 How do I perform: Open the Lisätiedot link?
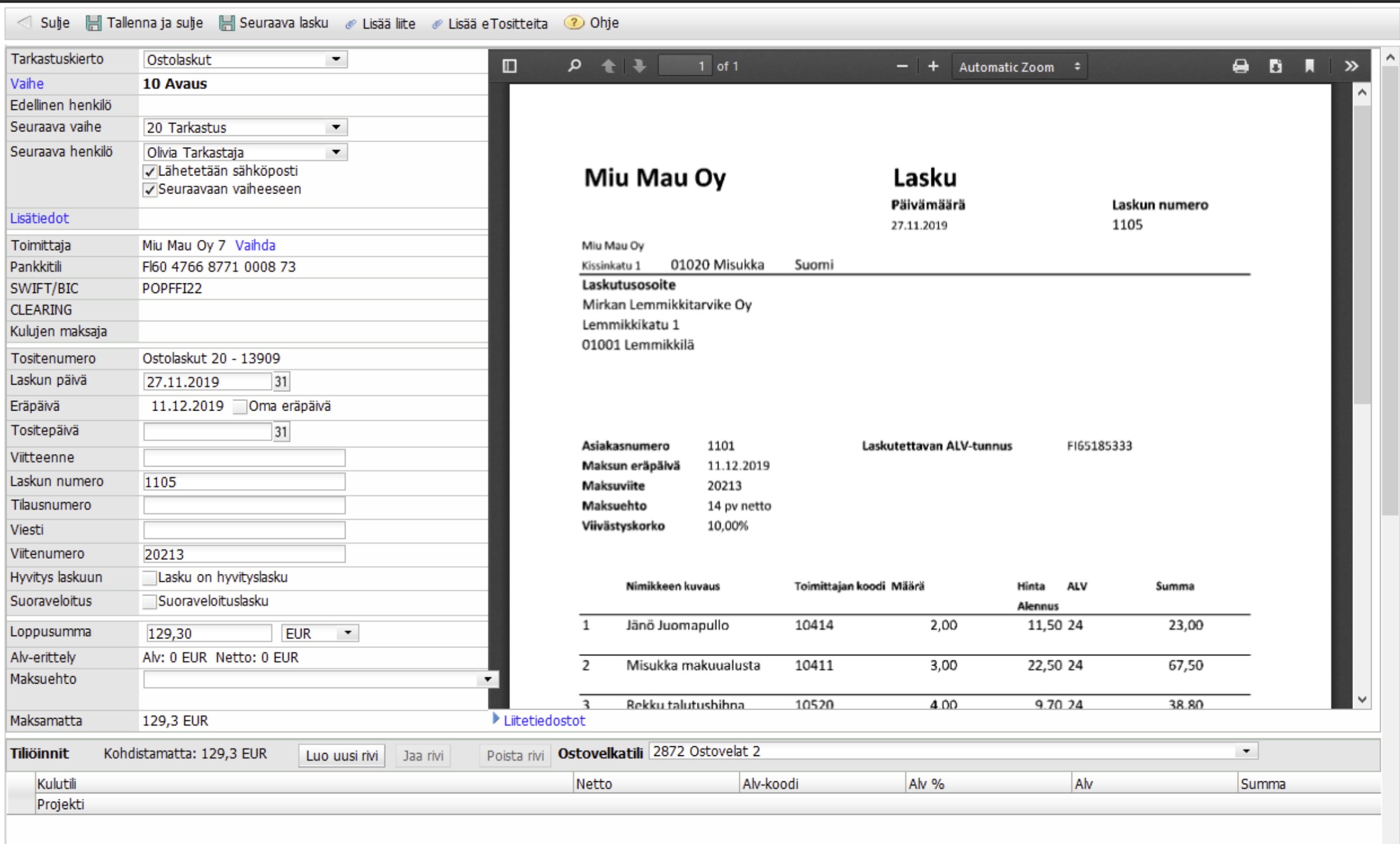pyautogui.click(x=39, y=218)
